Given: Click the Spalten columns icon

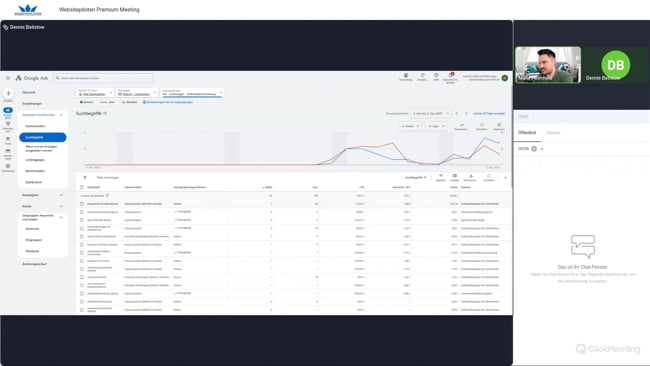Looking at the screenshot, I should (455, 176).
